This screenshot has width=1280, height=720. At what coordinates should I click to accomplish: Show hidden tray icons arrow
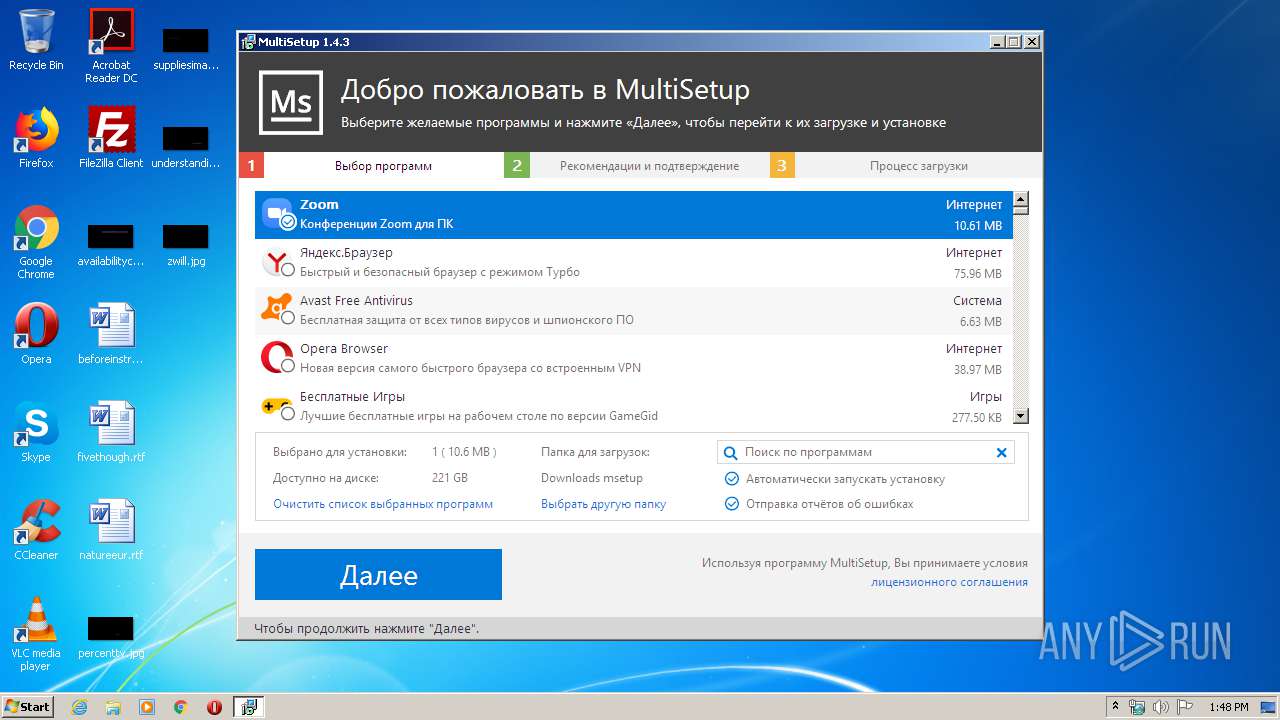click(1115, 707)
